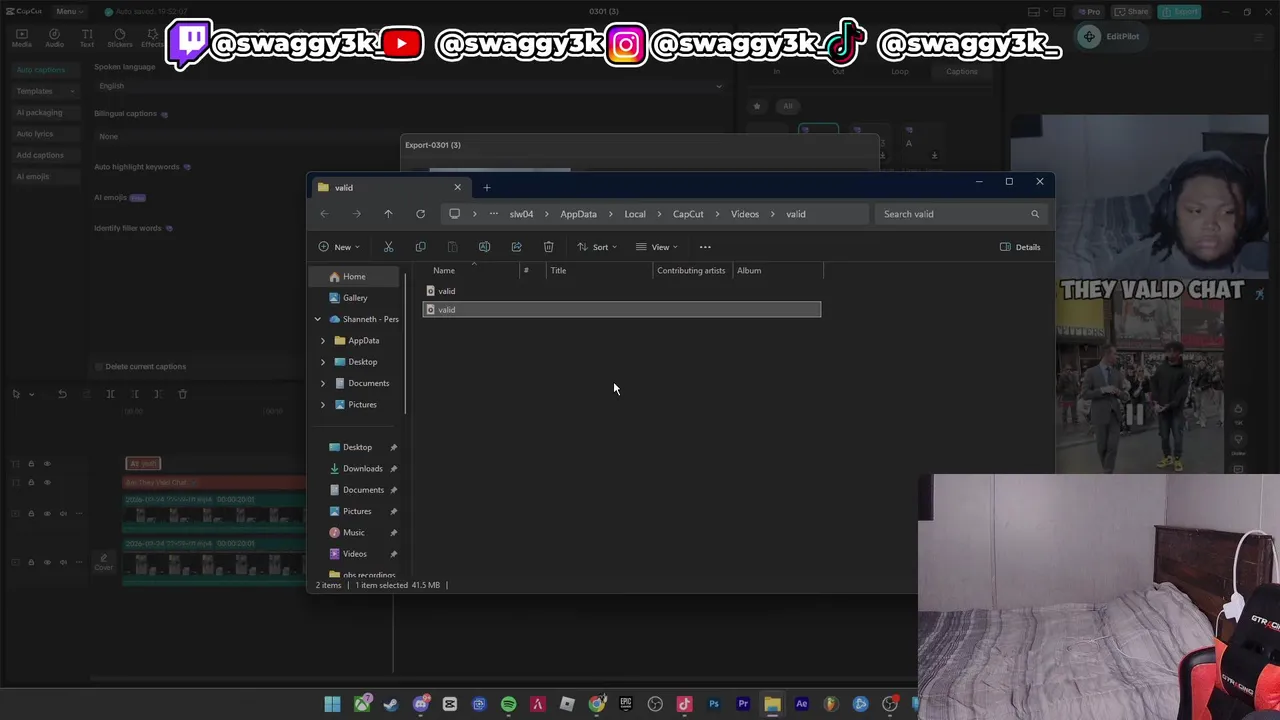Go to the Local breadcrumb folder
The height and width of the screenshot is (720, 1280).
point(635,214)
